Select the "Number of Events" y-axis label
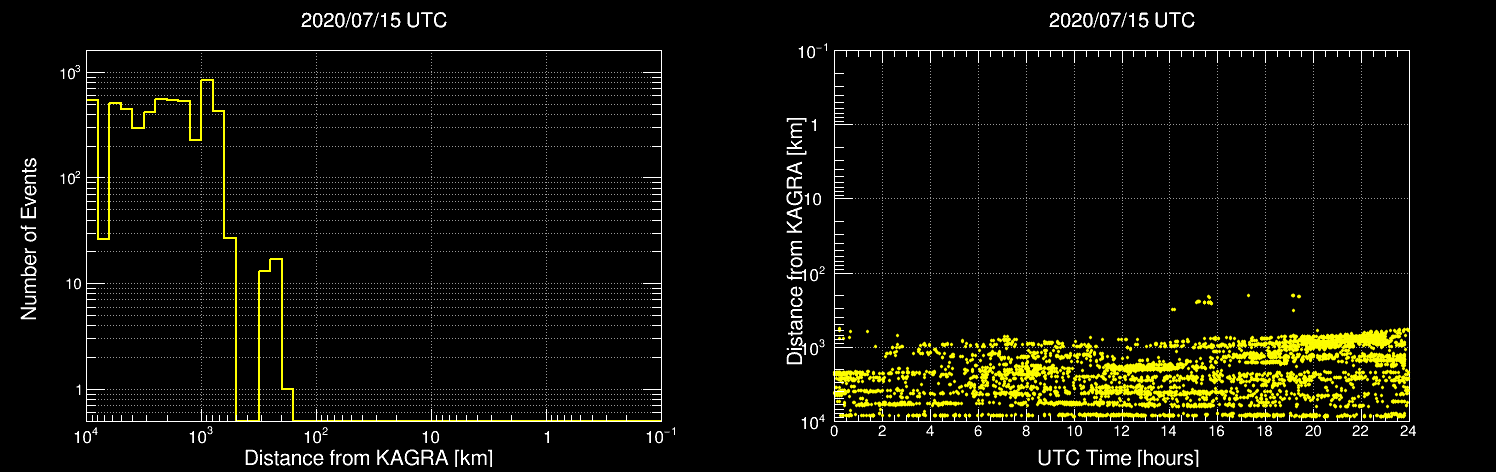 click(x=29, y=237)
